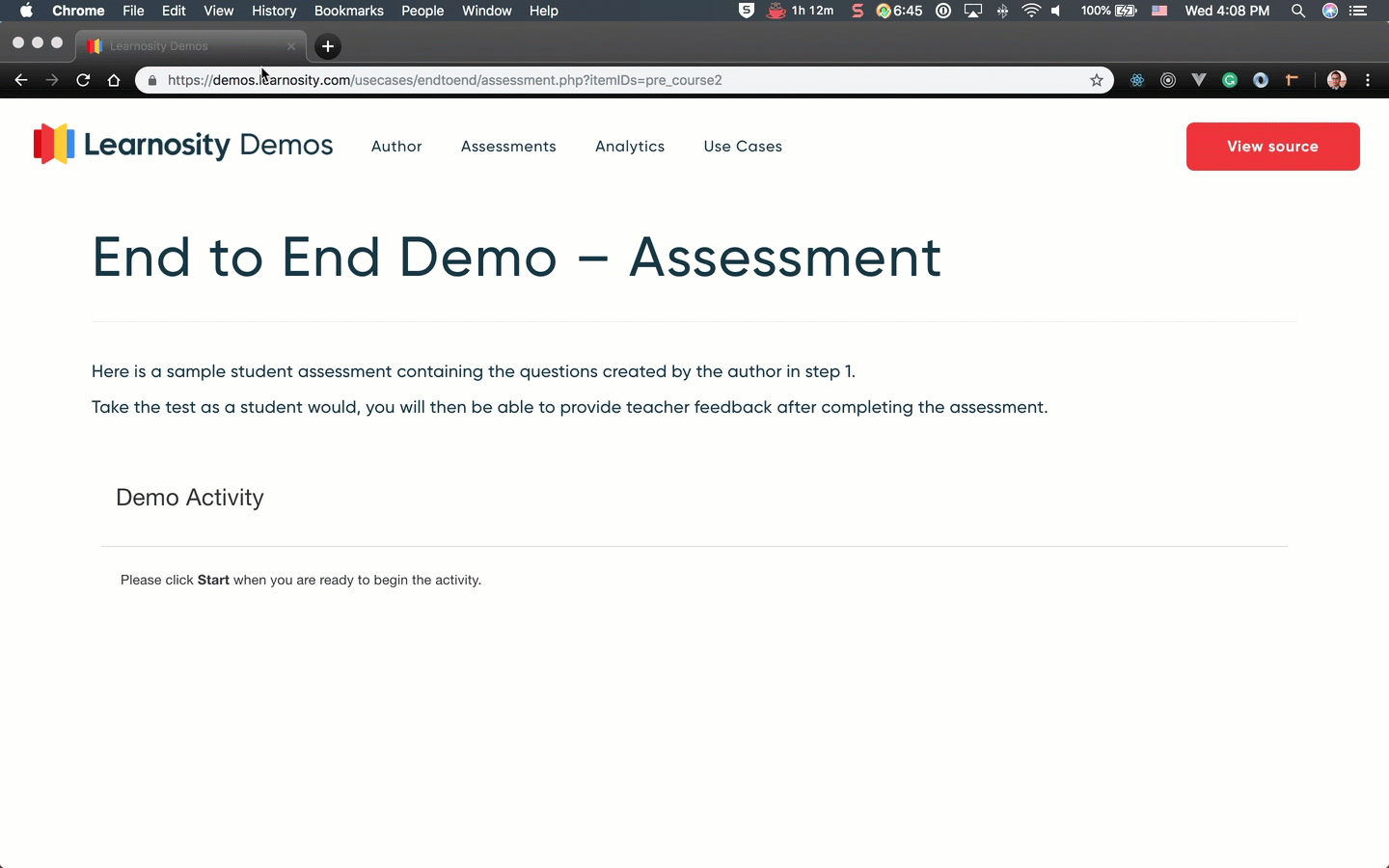Screen dimensions: 1389x868
Task: Open Spotlight search magnifier
Action: tap(1298, 11)
